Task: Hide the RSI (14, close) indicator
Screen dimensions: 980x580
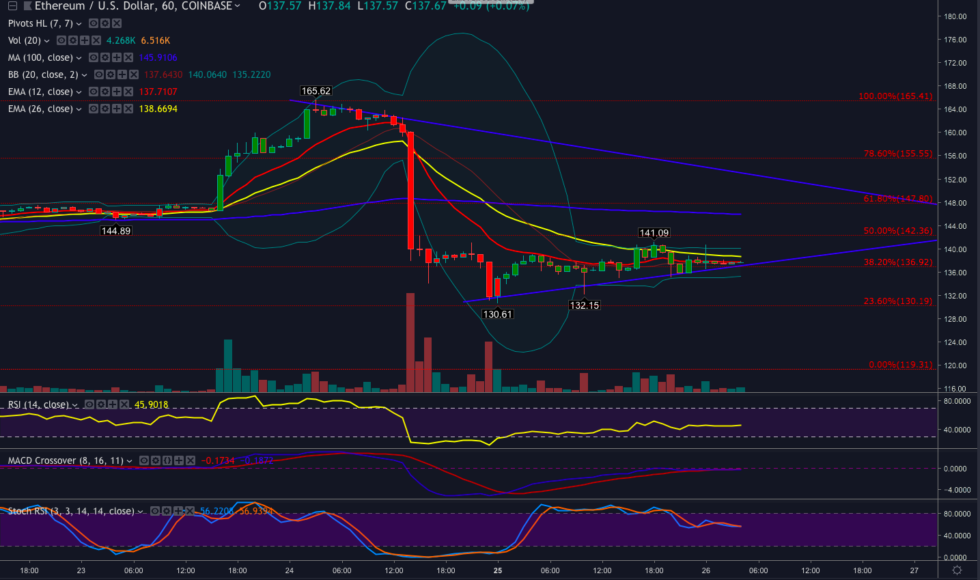Action: [x=88, y=404]
